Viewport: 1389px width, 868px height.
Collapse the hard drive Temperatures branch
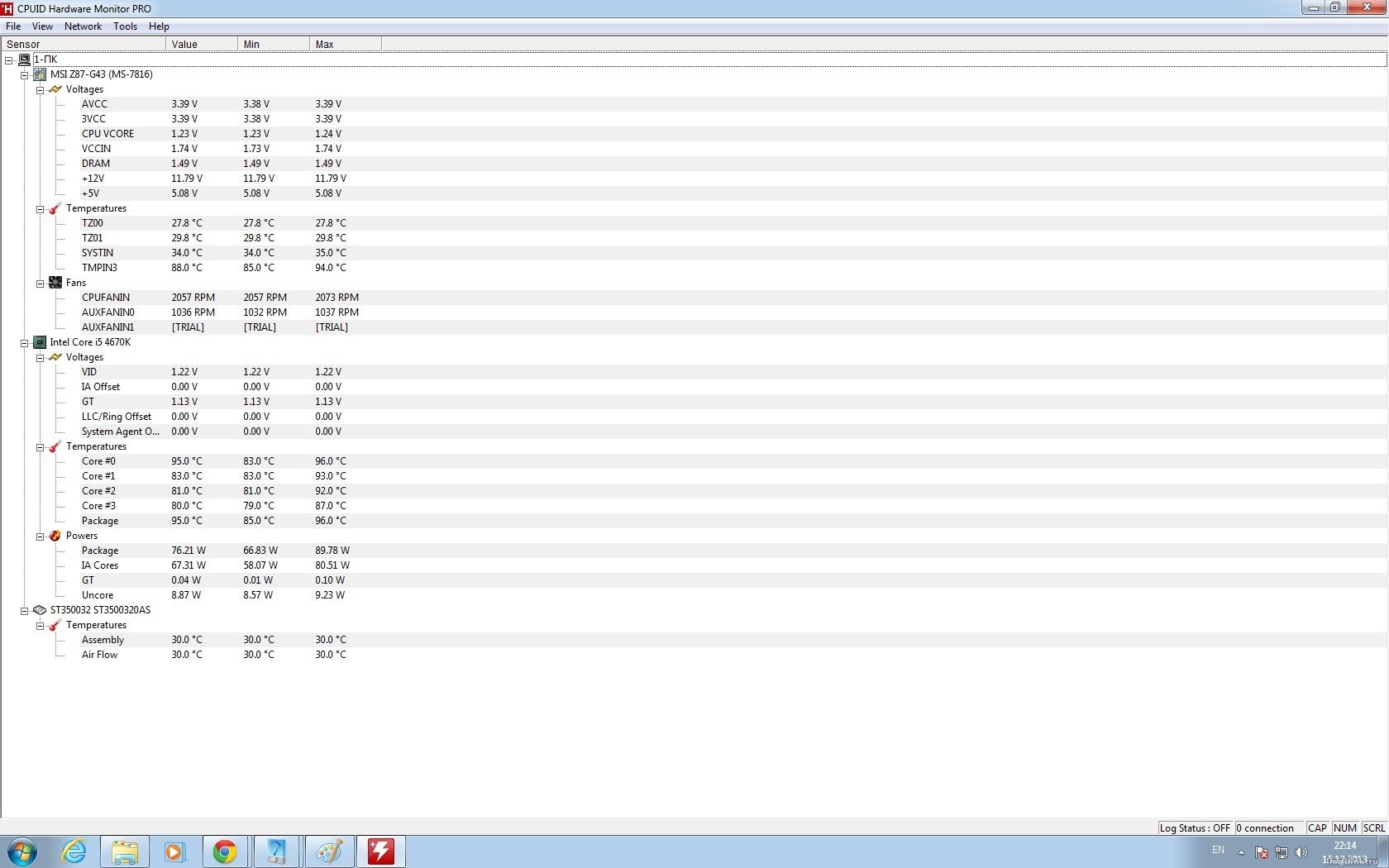pos(40,626)
